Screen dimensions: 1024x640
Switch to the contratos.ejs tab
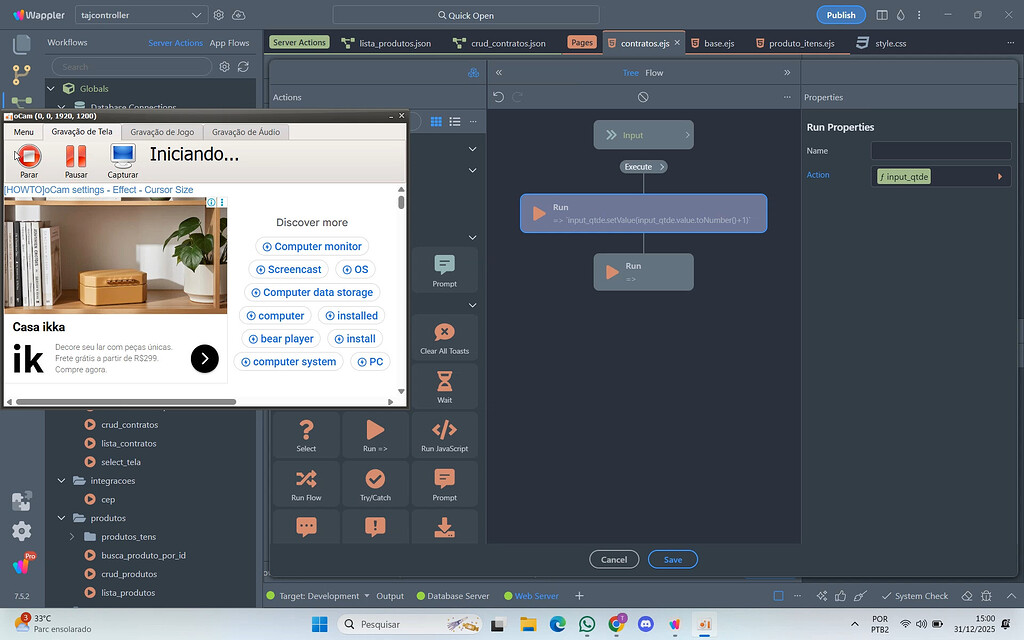coord(645,43)
